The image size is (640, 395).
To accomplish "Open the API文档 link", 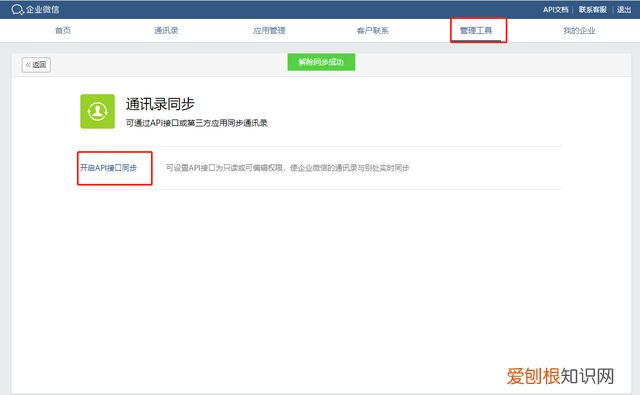I will [x=556, y=9].
